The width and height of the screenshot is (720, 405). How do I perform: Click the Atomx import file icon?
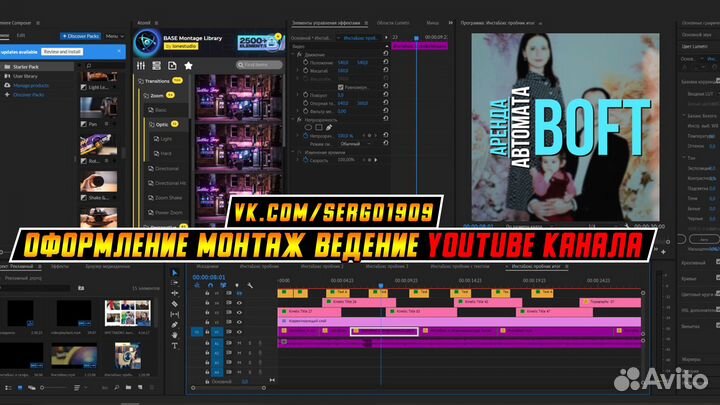coord(172,65)
